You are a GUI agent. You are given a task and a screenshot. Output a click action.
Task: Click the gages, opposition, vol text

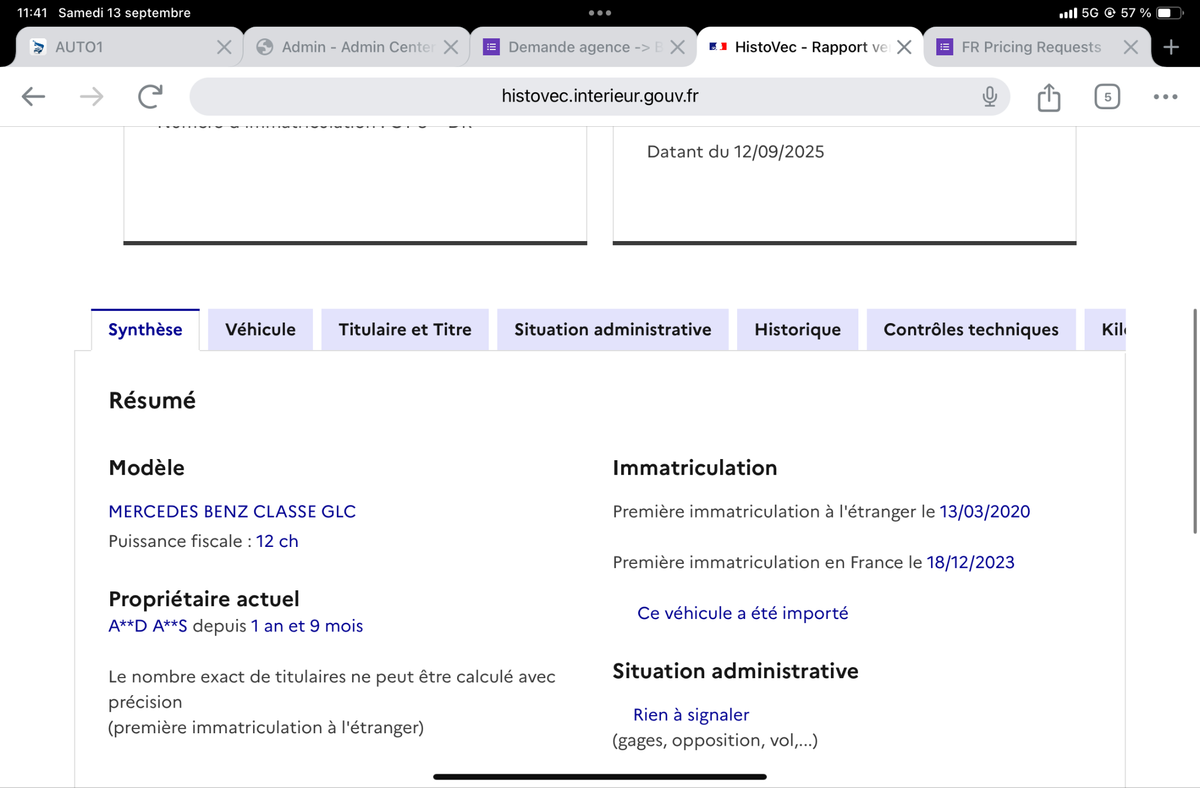[715, 741]
